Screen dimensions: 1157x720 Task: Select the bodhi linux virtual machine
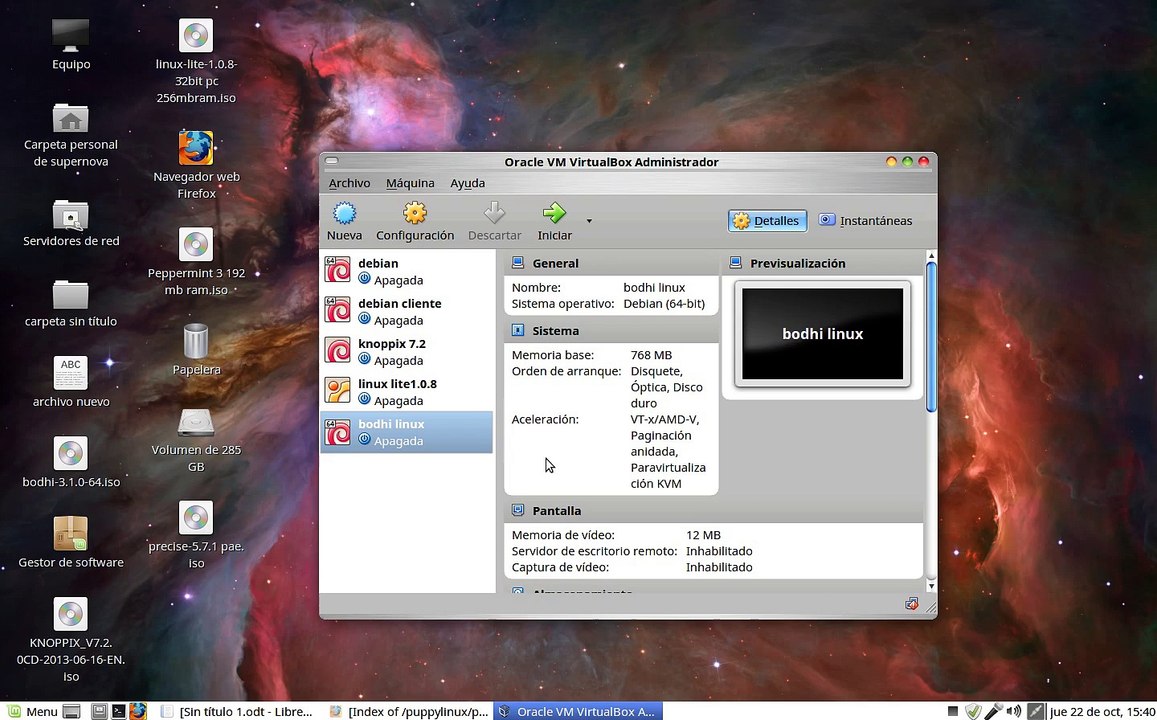(407, 432)
